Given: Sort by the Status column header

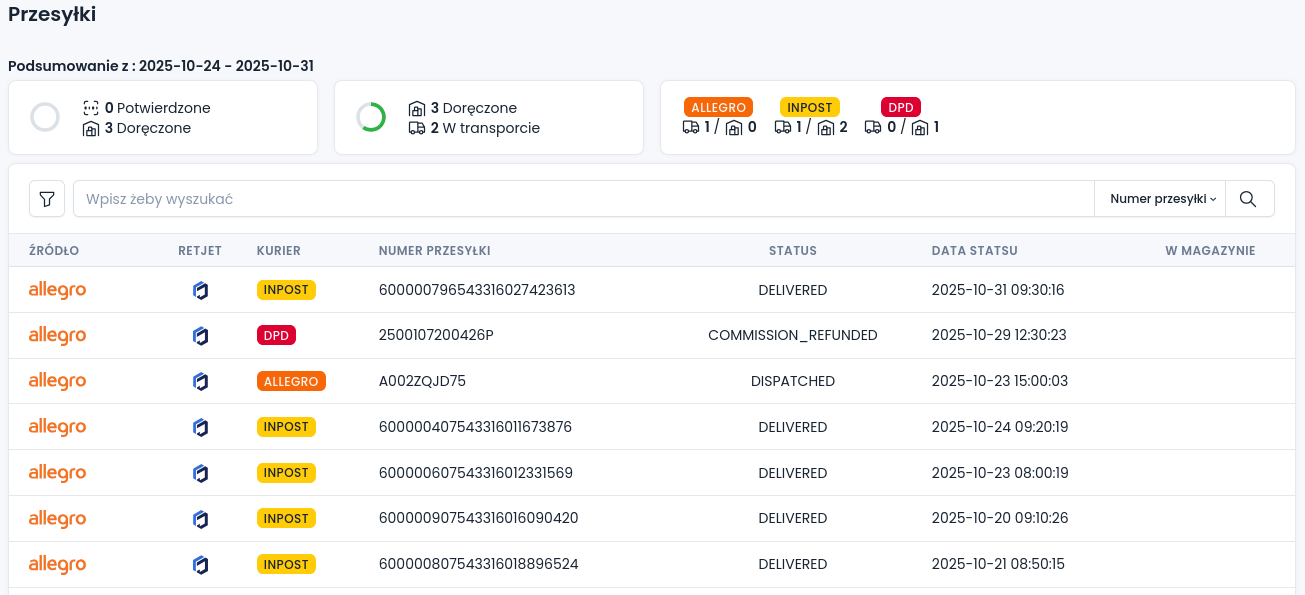Looking at the screenshot, I should click(792, 251).
